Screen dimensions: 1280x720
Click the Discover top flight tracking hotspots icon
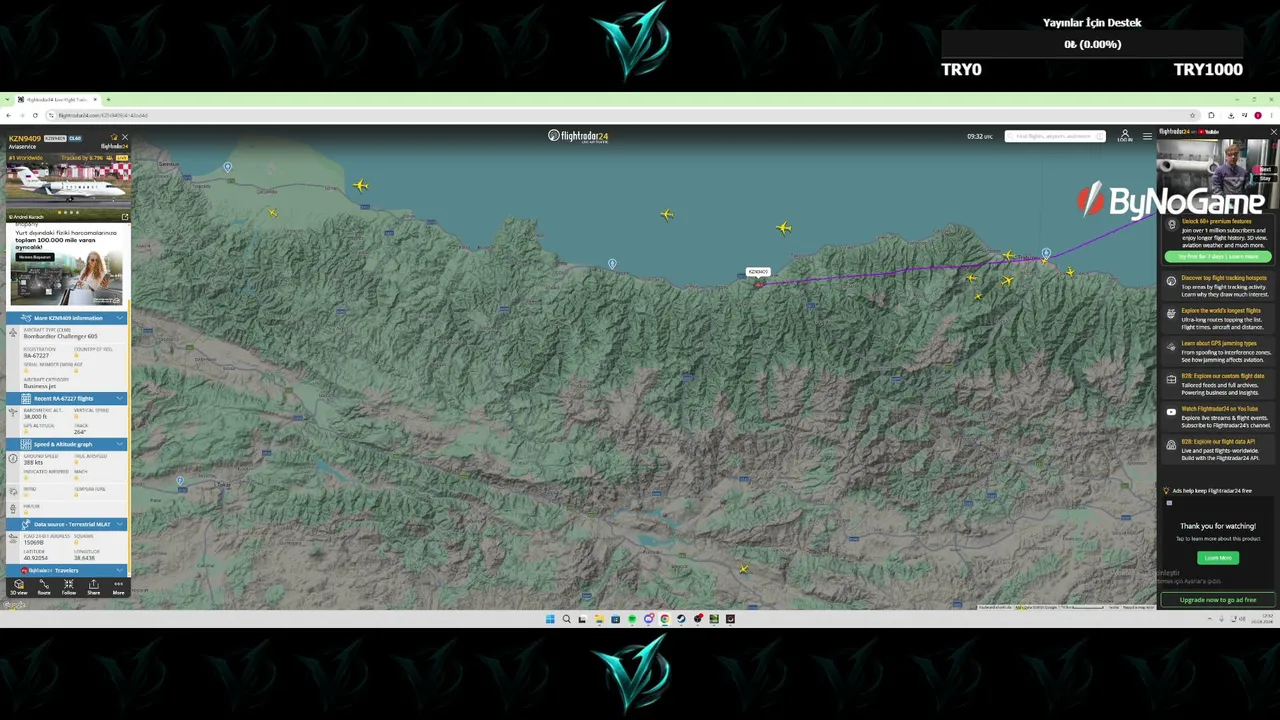click(x=1171, y=281)
